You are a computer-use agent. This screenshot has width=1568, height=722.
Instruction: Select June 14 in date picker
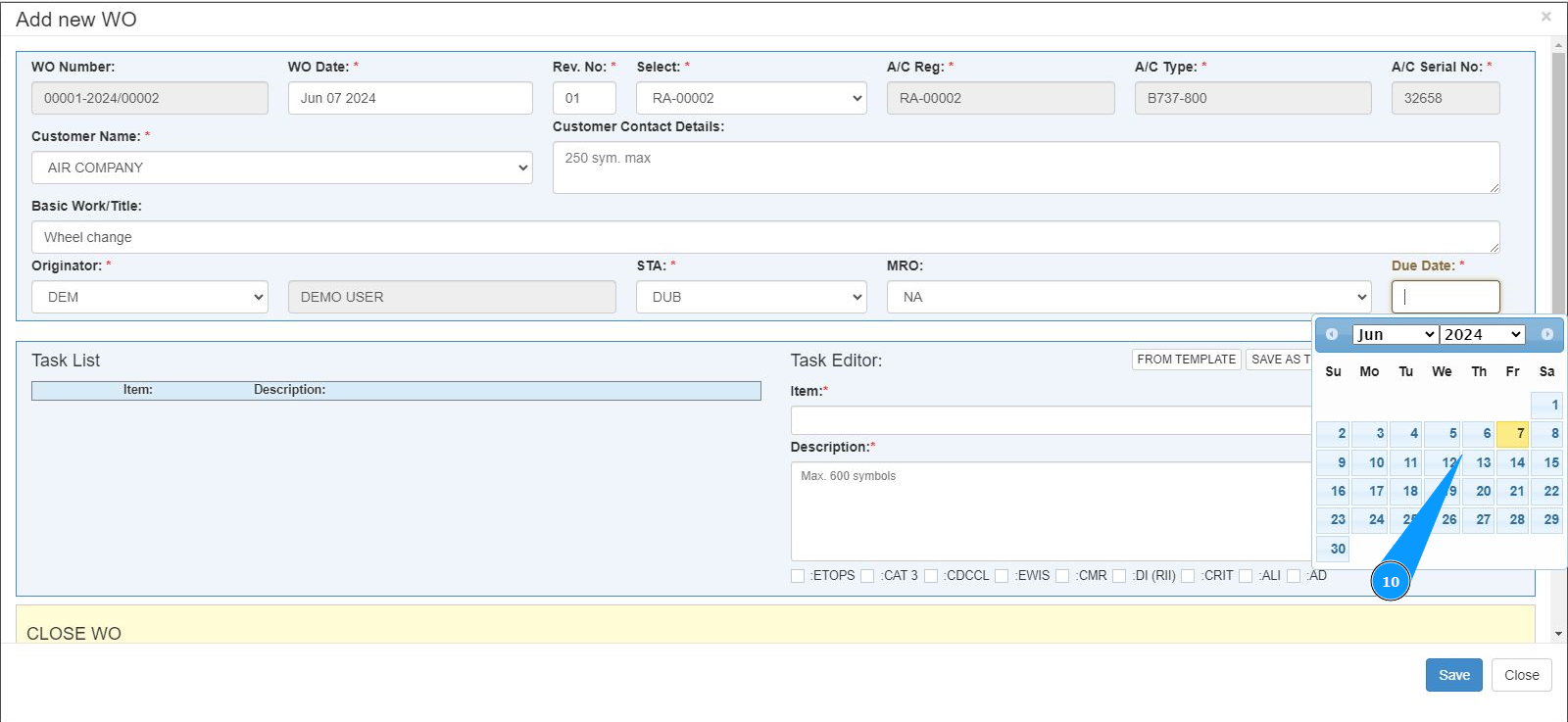pos(1513,462)
